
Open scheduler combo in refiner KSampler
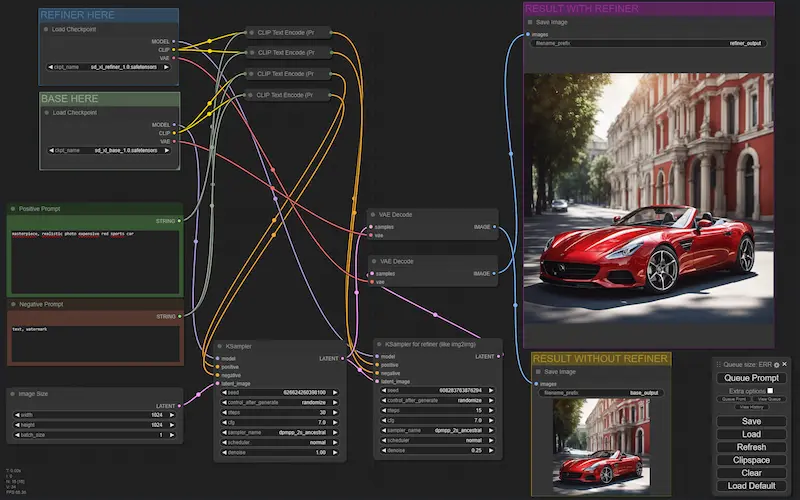click(437, 441)
